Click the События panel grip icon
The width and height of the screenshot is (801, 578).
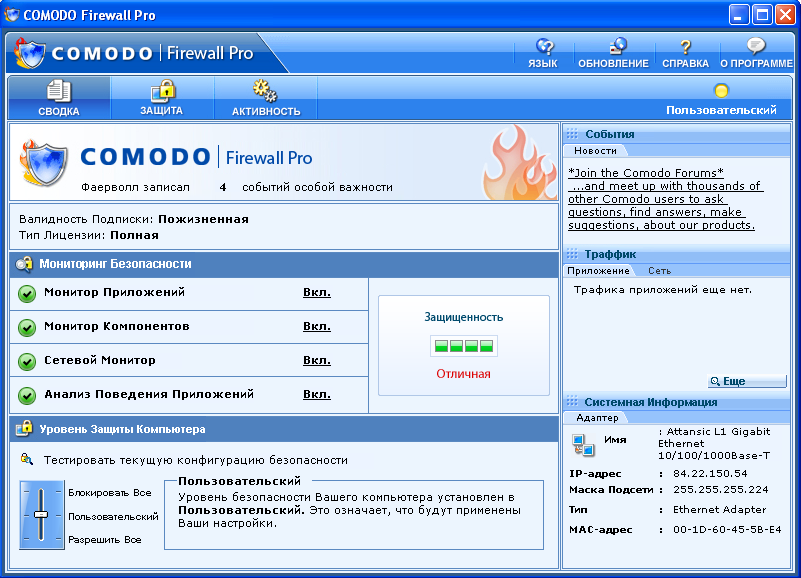click(572, 134)
